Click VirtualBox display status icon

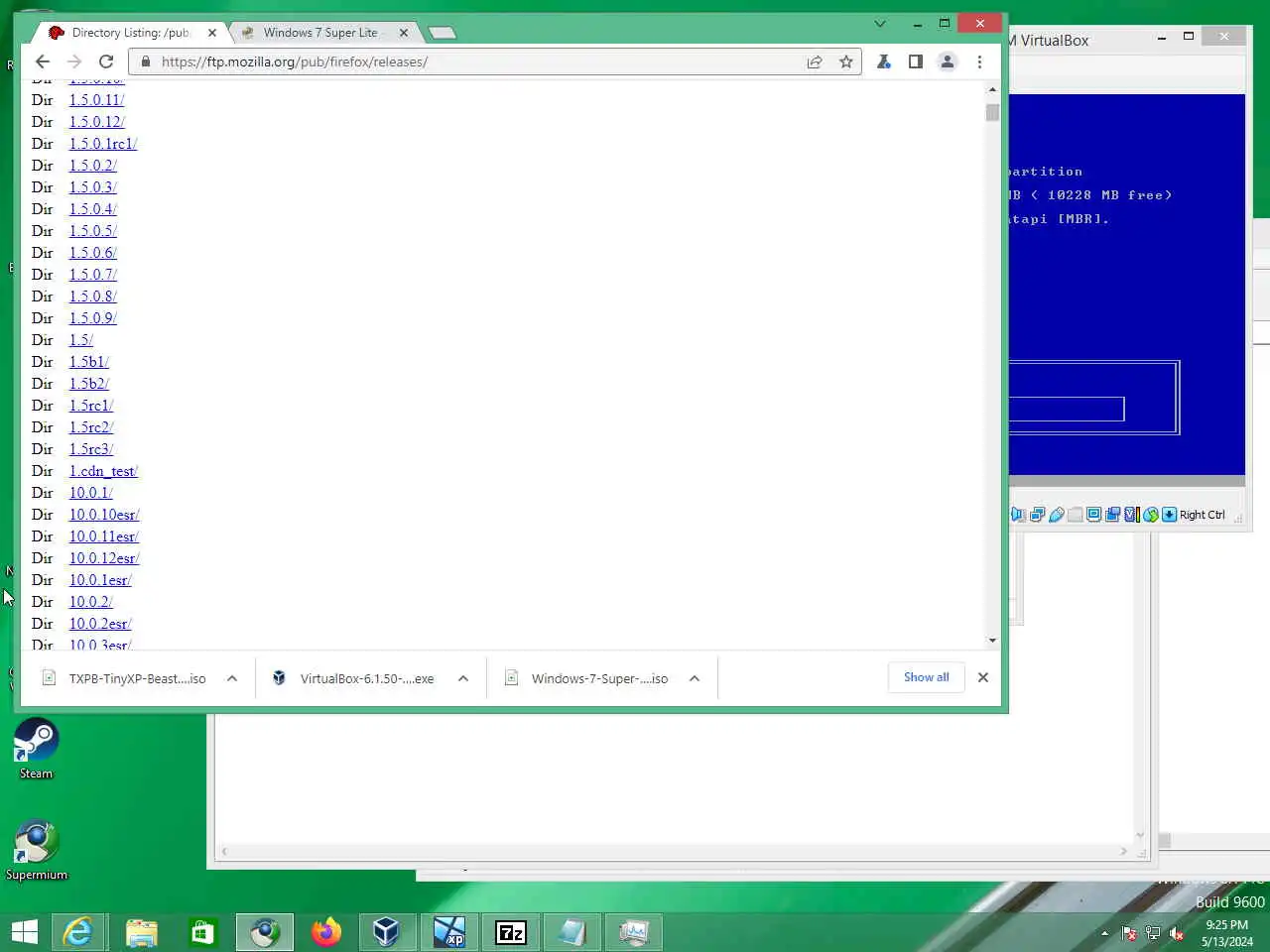pyautogui.click(x=1093, y=515)
